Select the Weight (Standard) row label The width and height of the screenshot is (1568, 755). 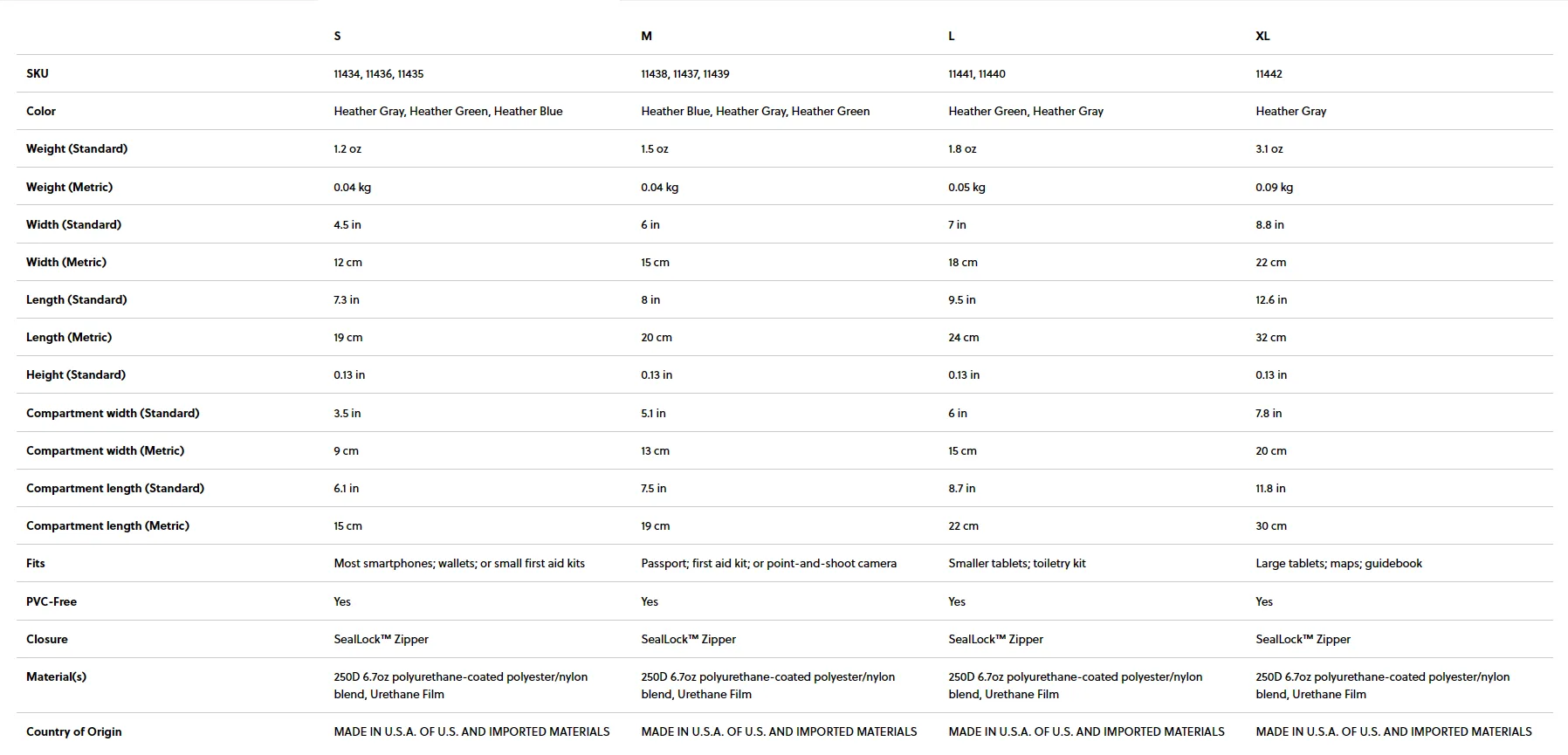(77, 148)
